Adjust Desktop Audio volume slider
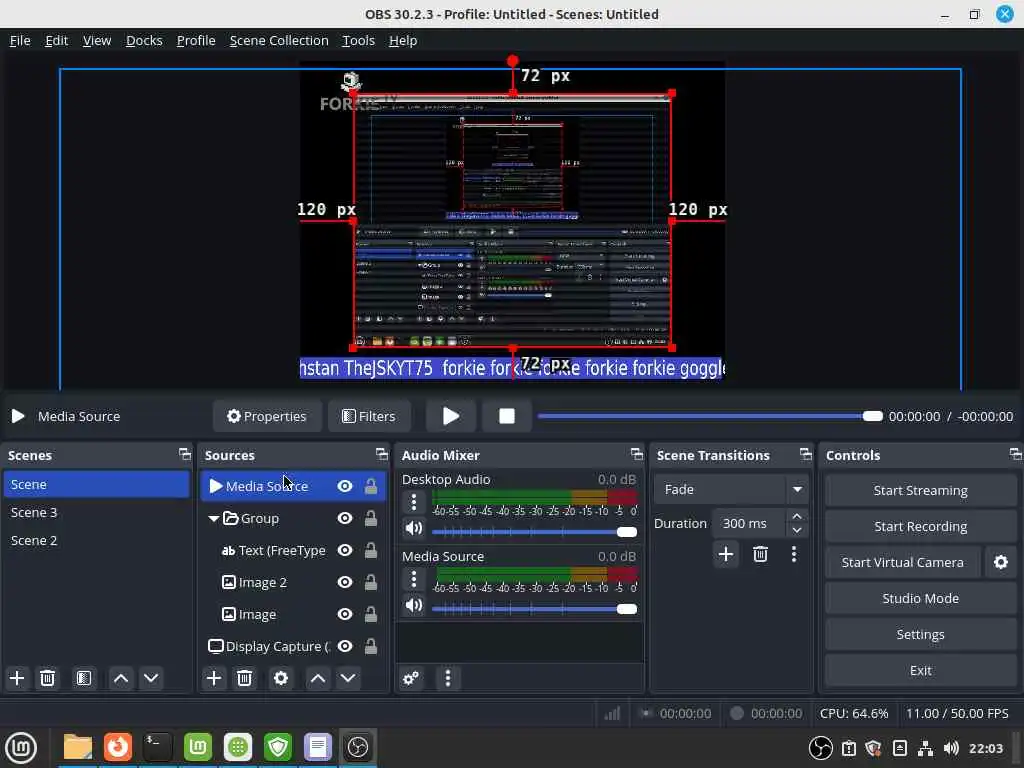The height and width of the screenshot is (768, 1024). (x=534, y=532)
